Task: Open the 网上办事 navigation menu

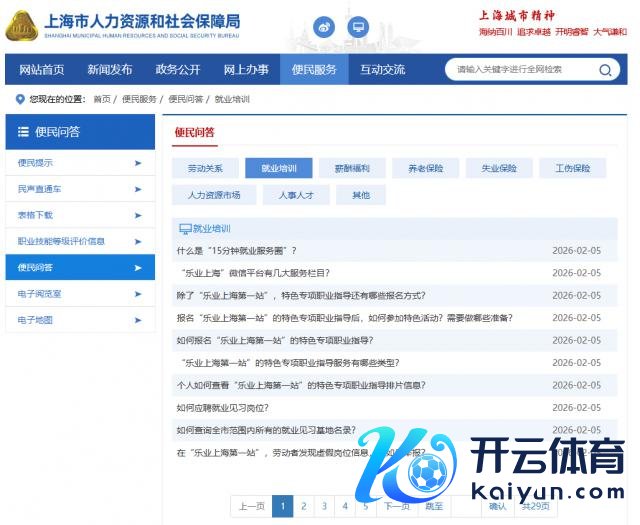Action: point(245,70)
